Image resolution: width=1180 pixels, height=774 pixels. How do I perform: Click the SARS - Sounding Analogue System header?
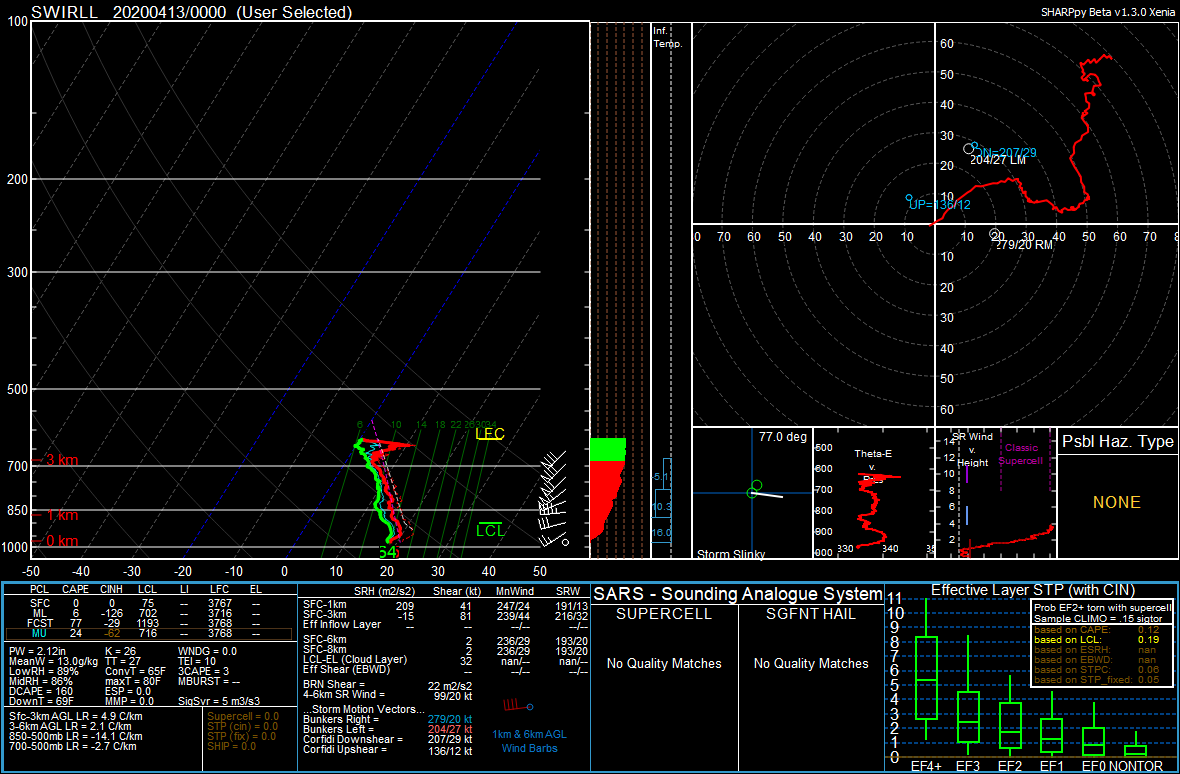point(738,593)
